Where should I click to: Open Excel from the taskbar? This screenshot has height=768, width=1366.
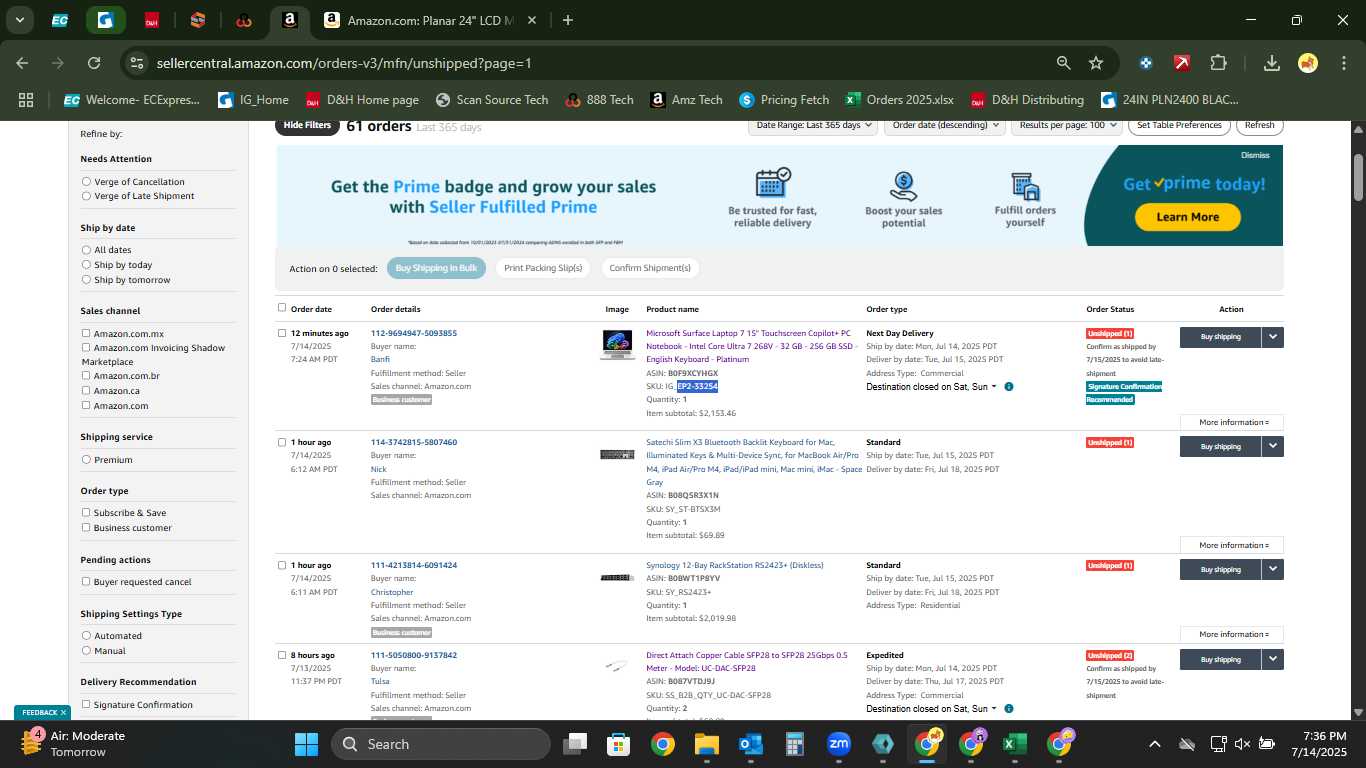click(x=1015, y=744)
